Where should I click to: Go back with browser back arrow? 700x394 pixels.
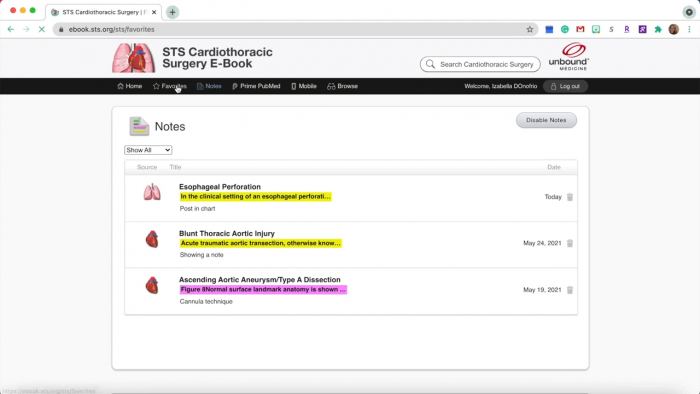(11, 29)
